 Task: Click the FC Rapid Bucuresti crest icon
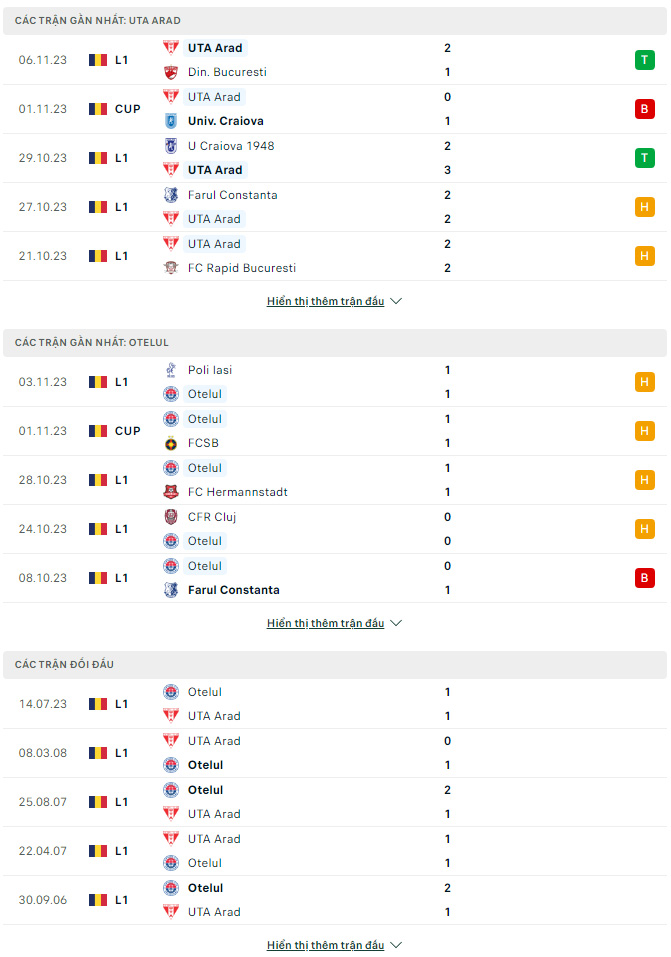[171, 268]
